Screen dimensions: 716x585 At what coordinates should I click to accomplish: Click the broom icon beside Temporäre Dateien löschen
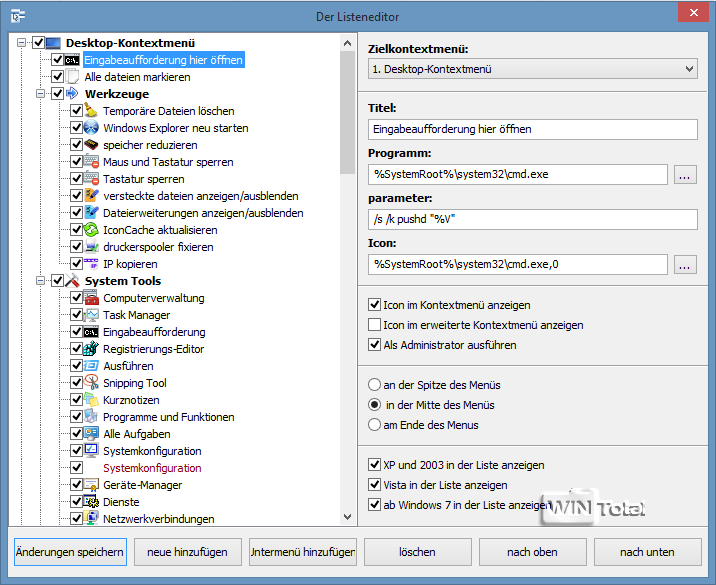tap(91, 111)
